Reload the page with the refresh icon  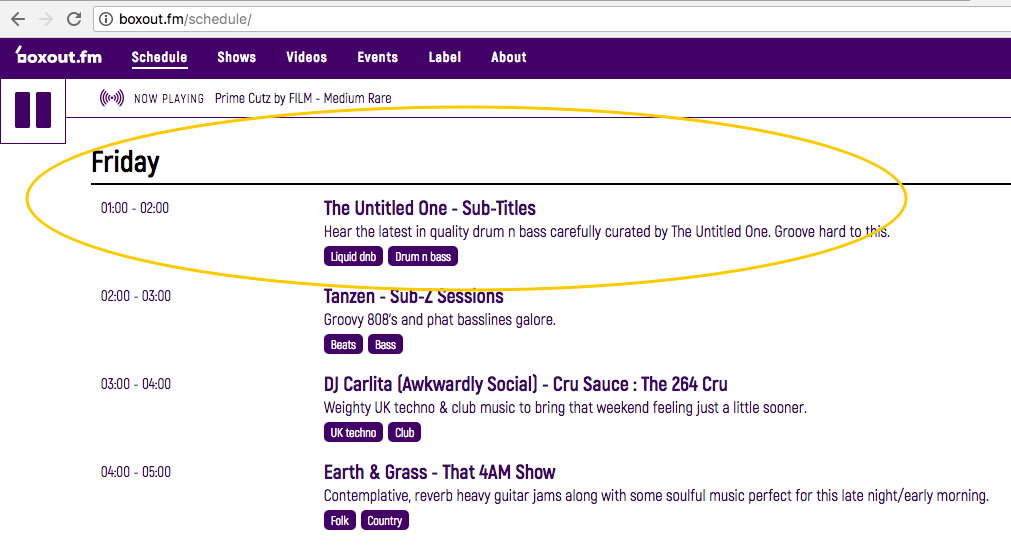74,19
